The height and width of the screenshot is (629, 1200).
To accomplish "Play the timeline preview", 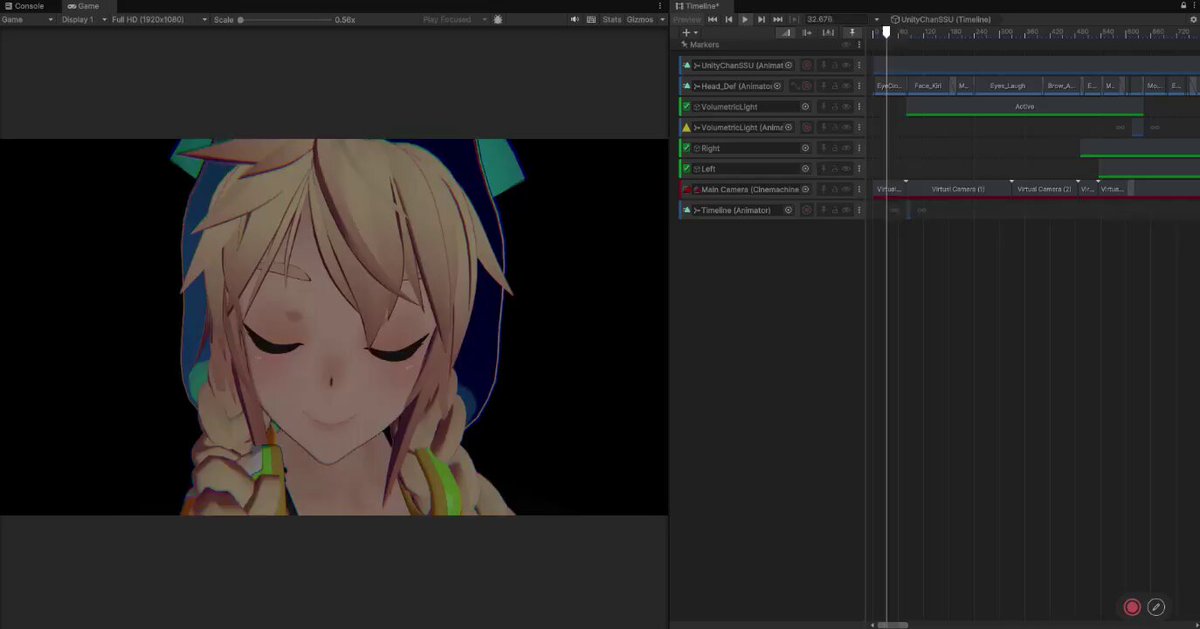I will 745,19.
